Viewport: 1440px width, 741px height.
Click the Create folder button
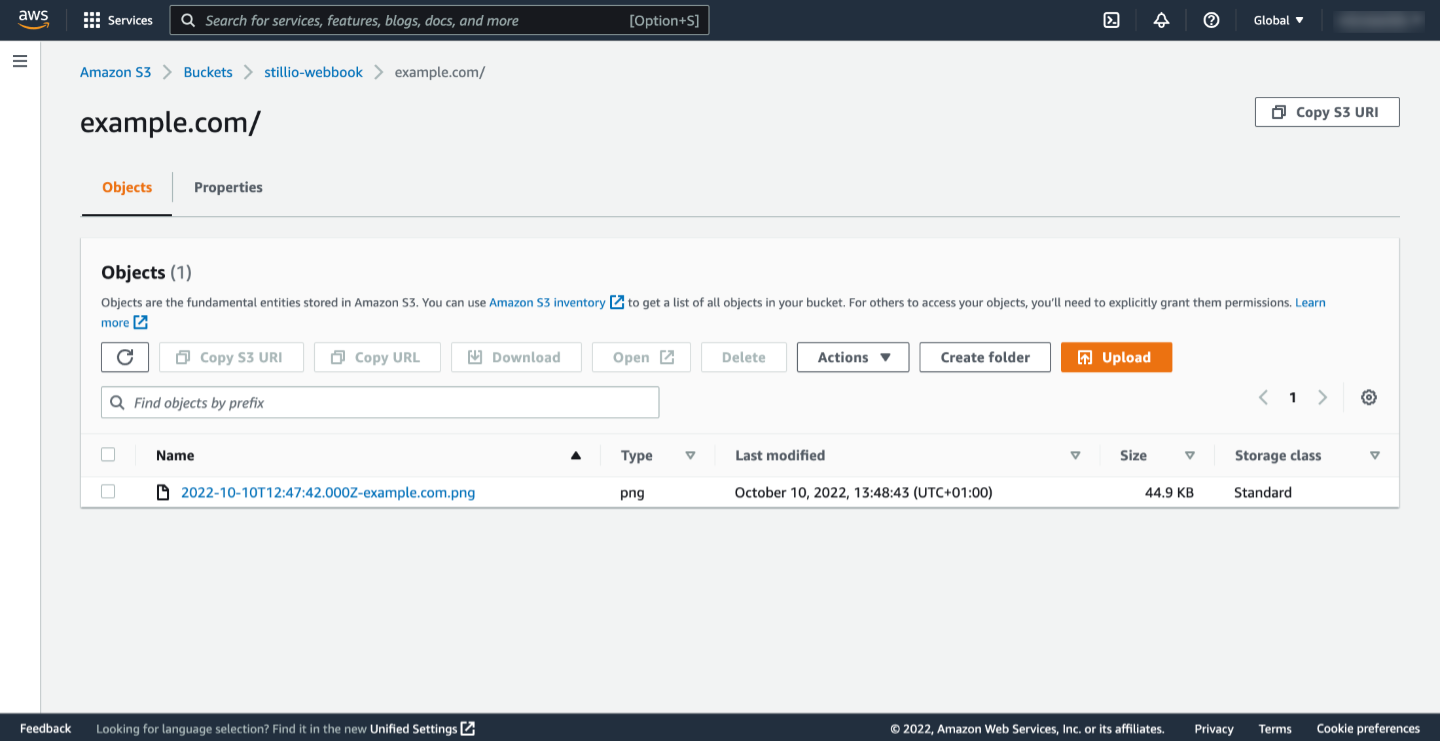(985, 357)
